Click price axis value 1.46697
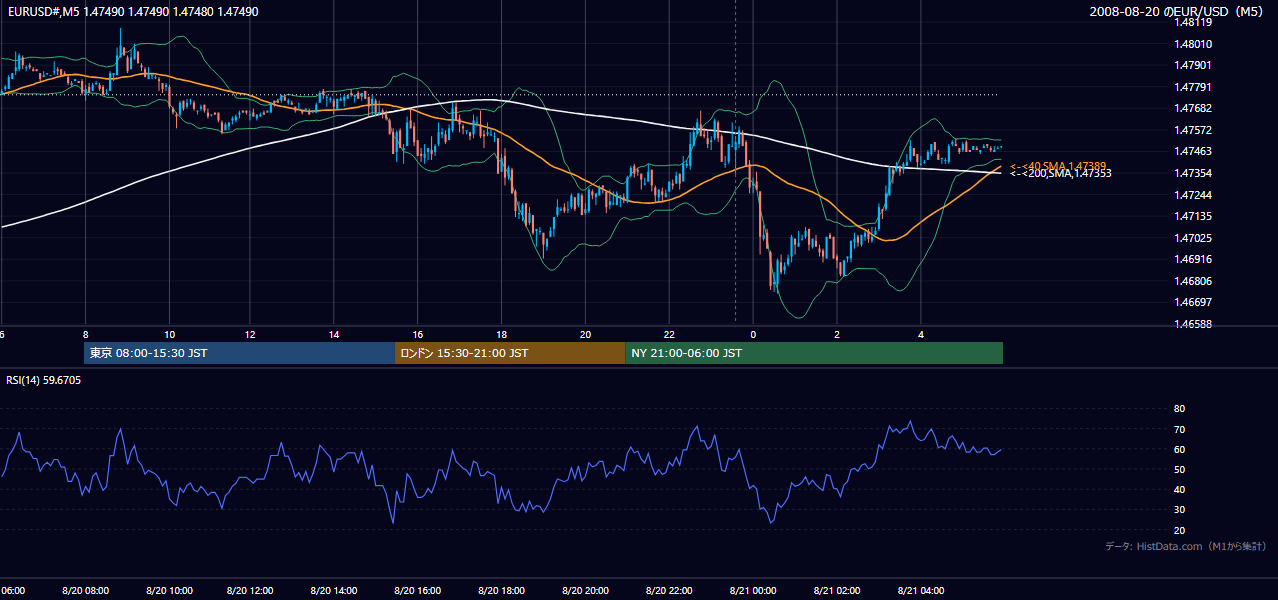Screen dimensions: 1278x600 1194,302
